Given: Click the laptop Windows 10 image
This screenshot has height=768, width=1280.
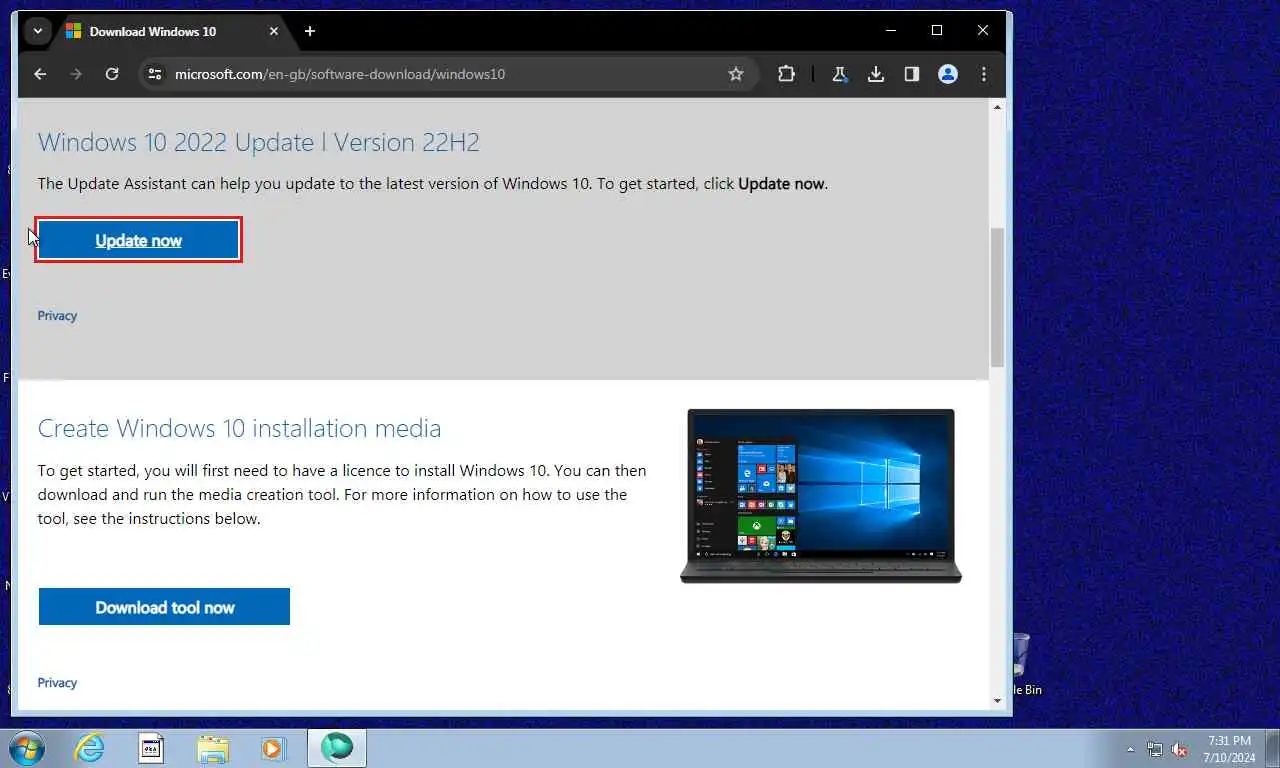Looking at the screenshot, I should click(x=820, y=495).
